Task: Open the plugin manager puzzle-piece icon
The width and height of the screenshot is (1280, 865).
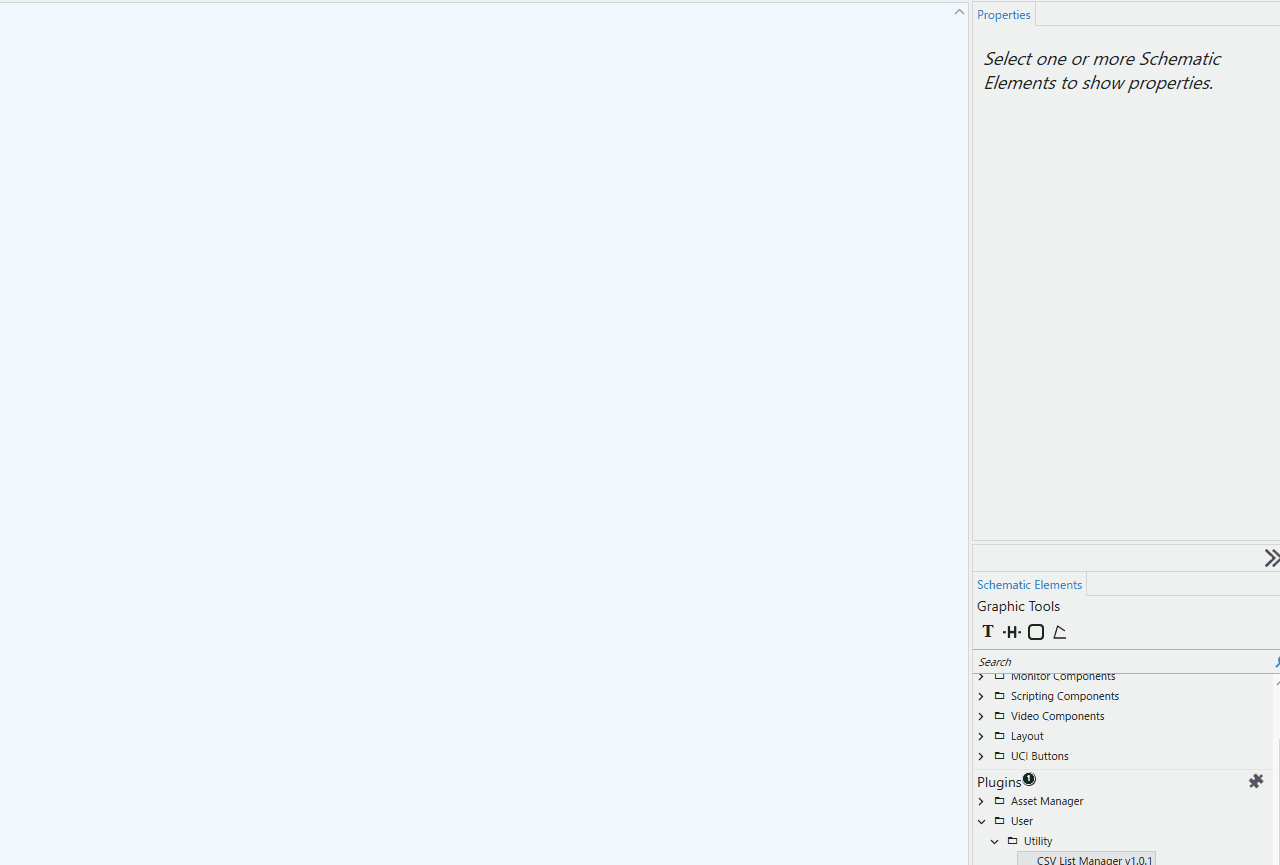Action: click(x=1256, y=781)
